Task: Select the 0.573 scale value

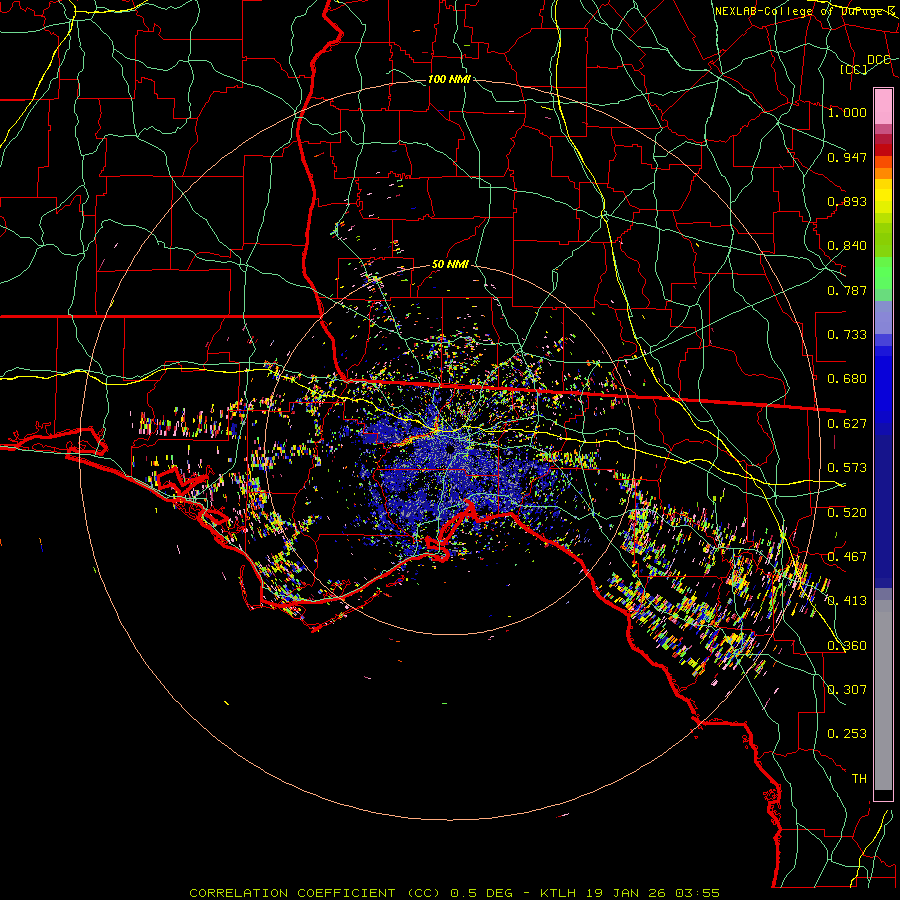Action: [847, 468]
